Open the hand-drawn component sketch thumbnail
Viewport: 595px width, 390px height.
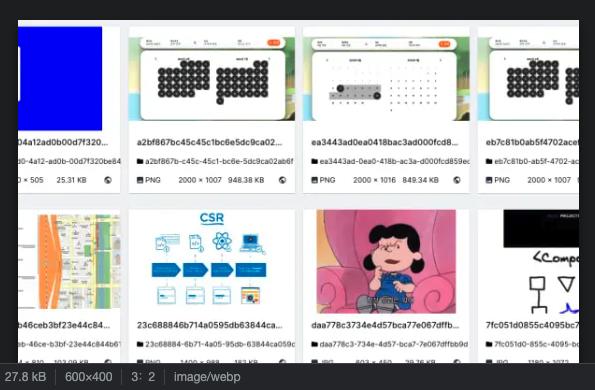[x=541, y=262]
